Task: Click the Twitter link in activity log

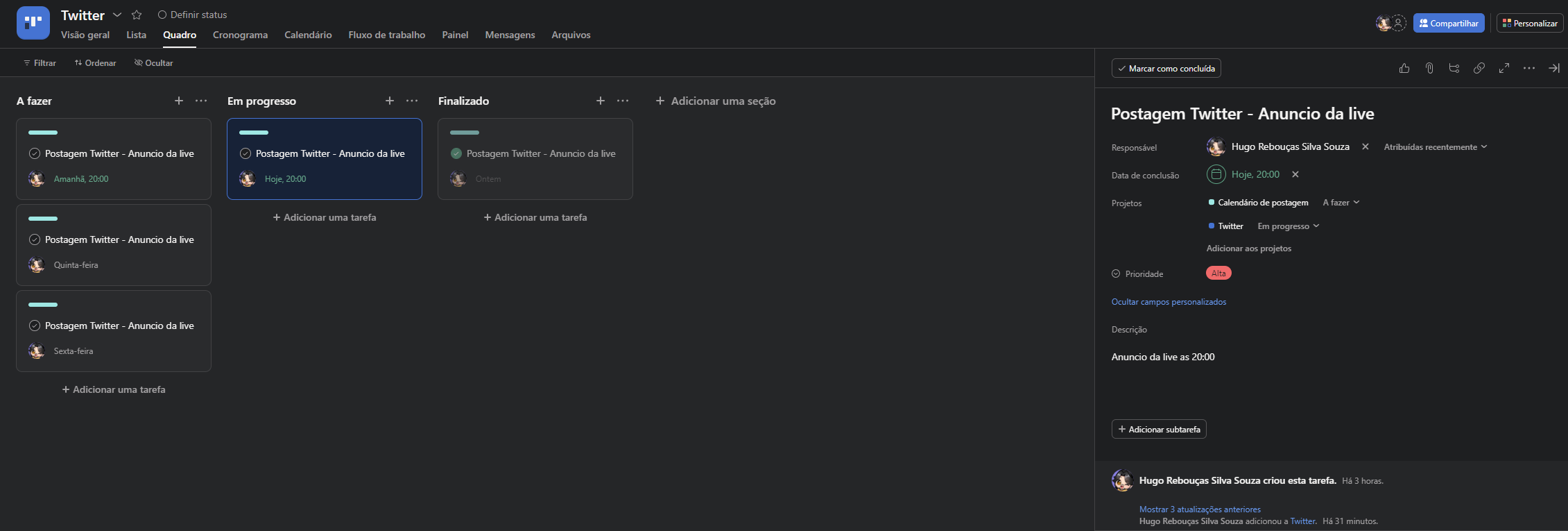Action: [x=1302, y=521]
